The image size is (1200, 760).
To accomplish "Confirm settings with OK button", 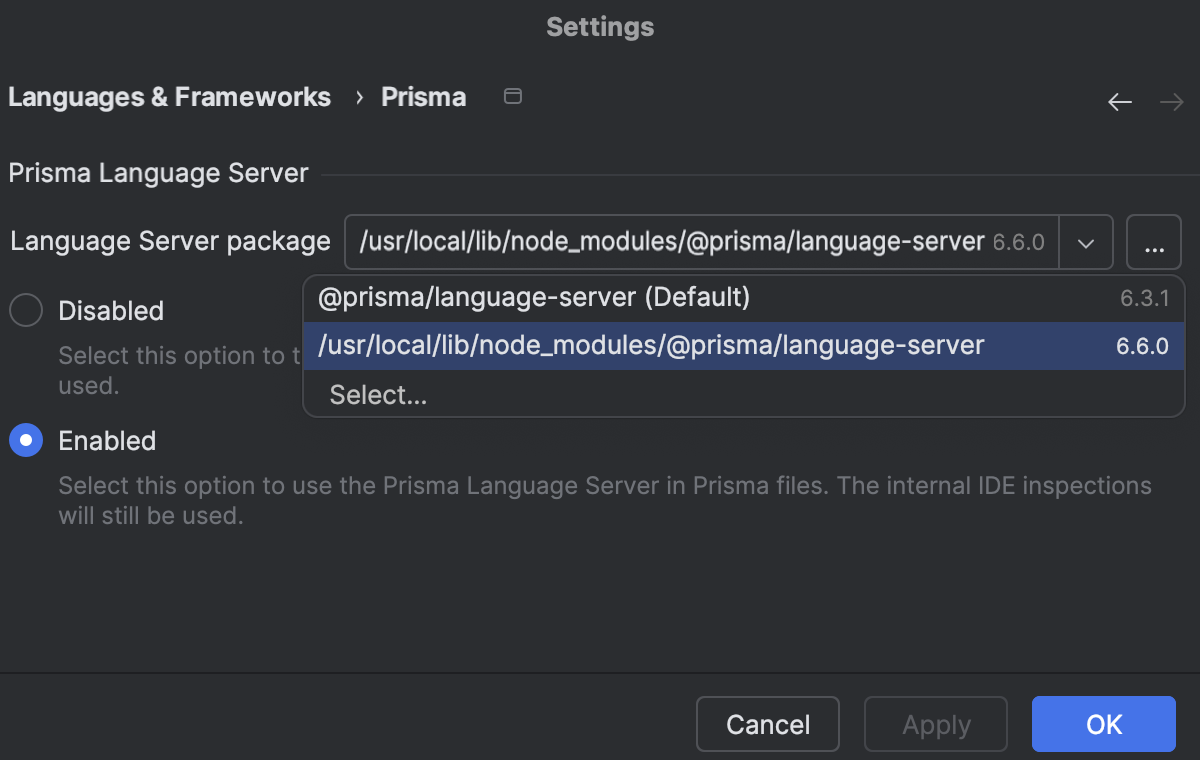I will tap(1104, 724).
